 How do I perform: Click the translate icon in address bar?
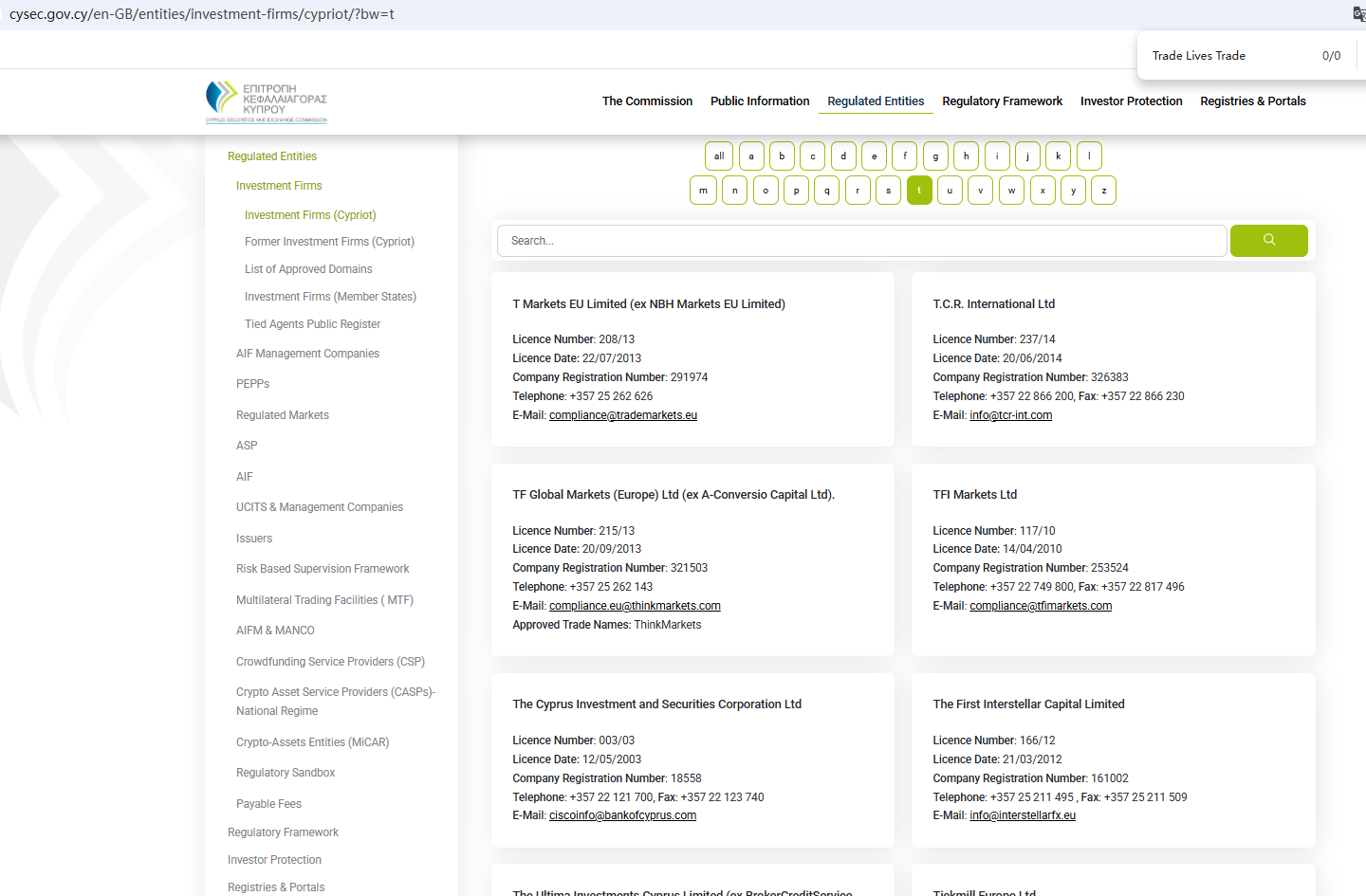1358,13
